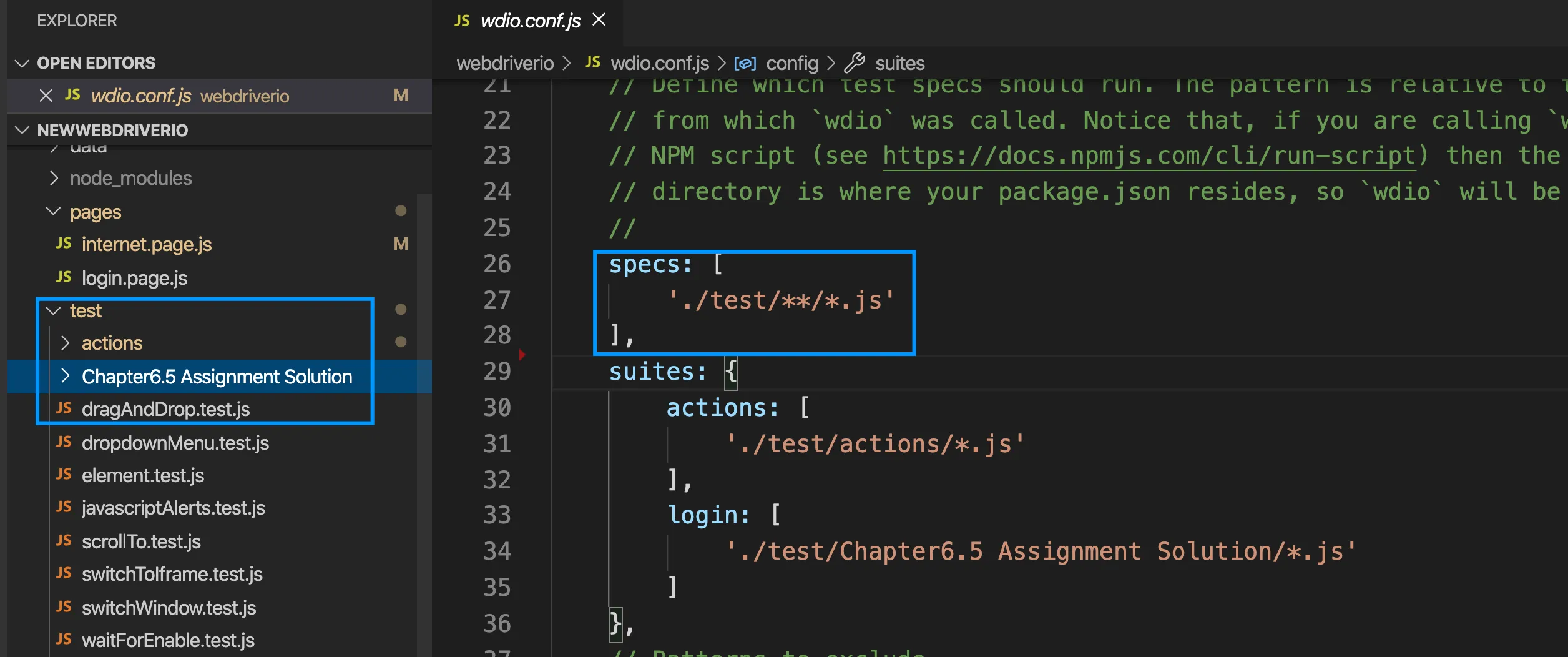Click the config symbol icon in breadcrumb

pos(745,63)
